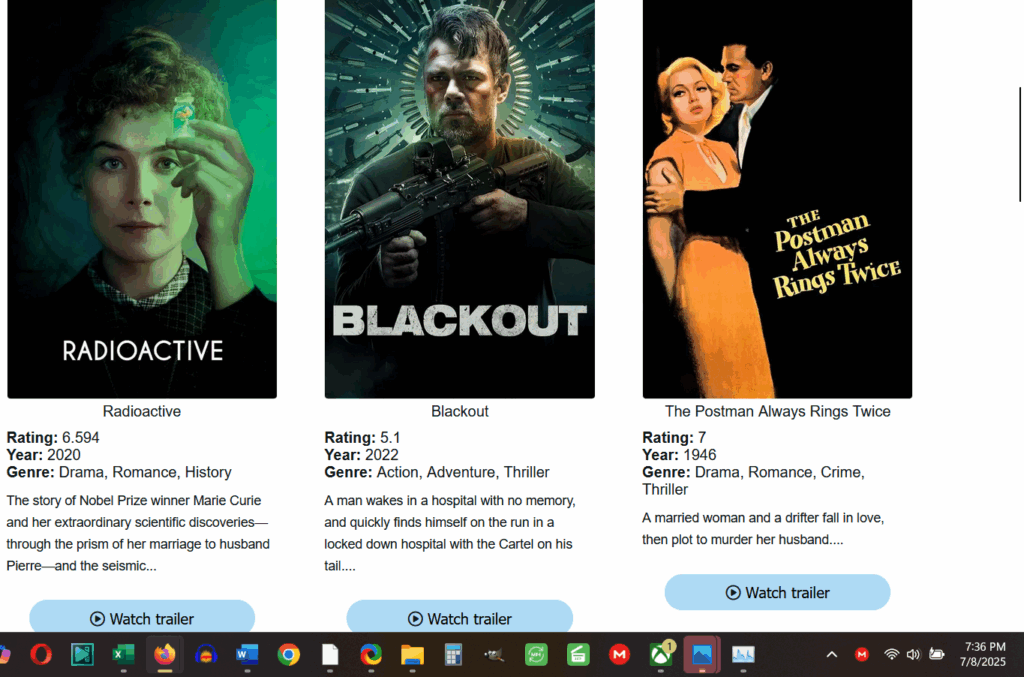Image resolution: width=1024 pixels, height=677 pixels.
Task: Switch to the Photos app in taskbar
Action: click(702, 653)
